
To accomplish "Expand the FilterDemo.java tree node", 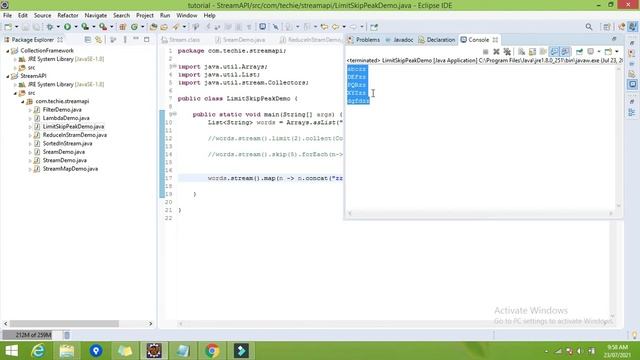I will [30, 110].
